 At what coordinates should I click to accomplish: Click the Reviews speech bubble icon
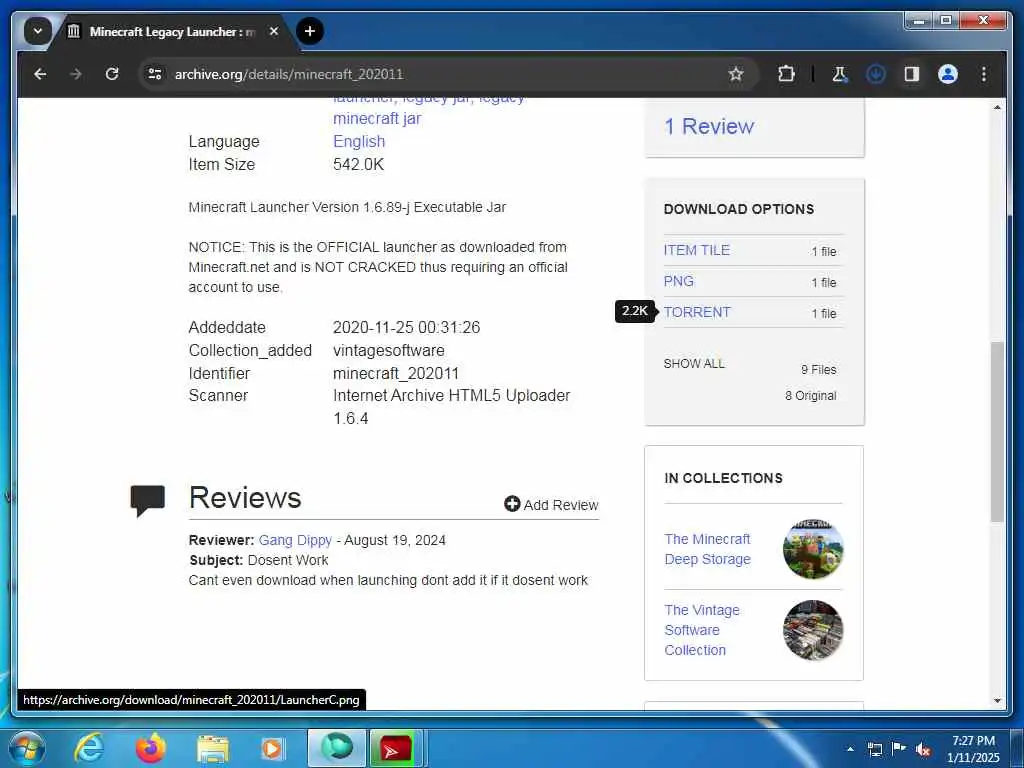(148, 501)
